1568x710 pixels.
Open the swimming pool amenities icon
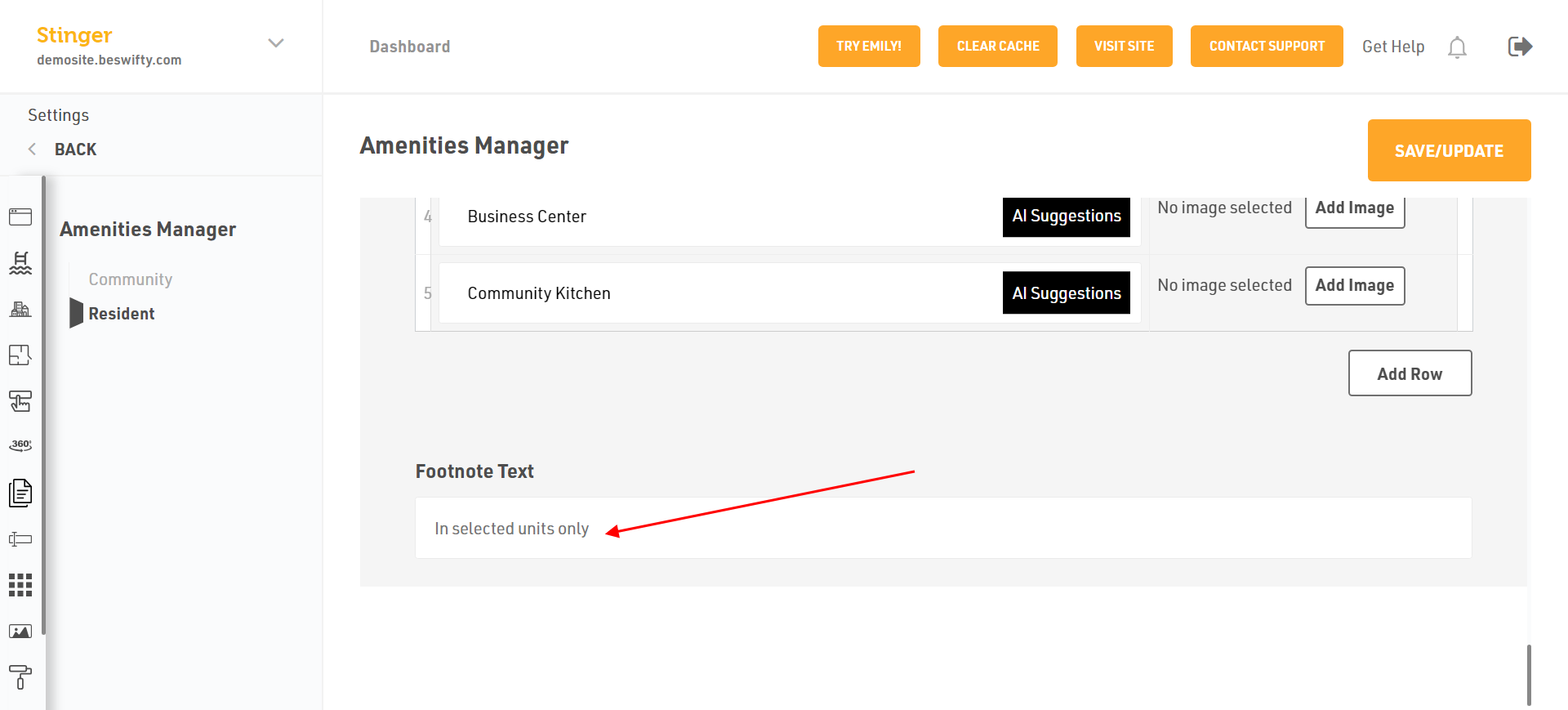pyautogui.click(x=20, y=263)
